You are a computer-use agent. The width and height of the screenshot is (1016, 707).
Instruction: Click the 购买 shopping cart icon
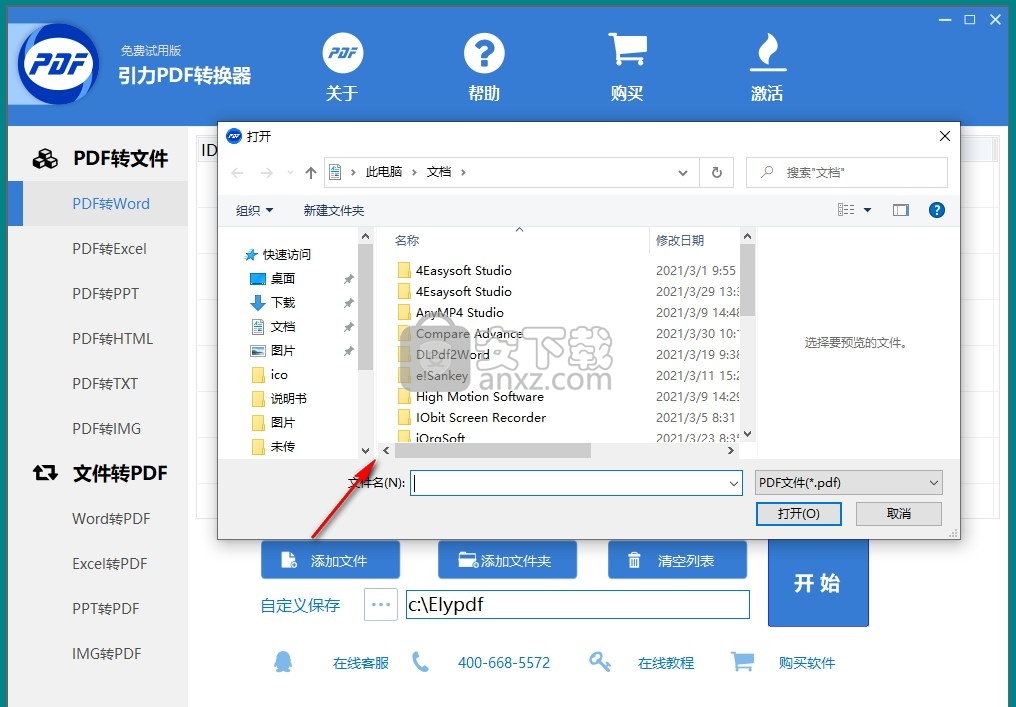(x=627, y=50)
